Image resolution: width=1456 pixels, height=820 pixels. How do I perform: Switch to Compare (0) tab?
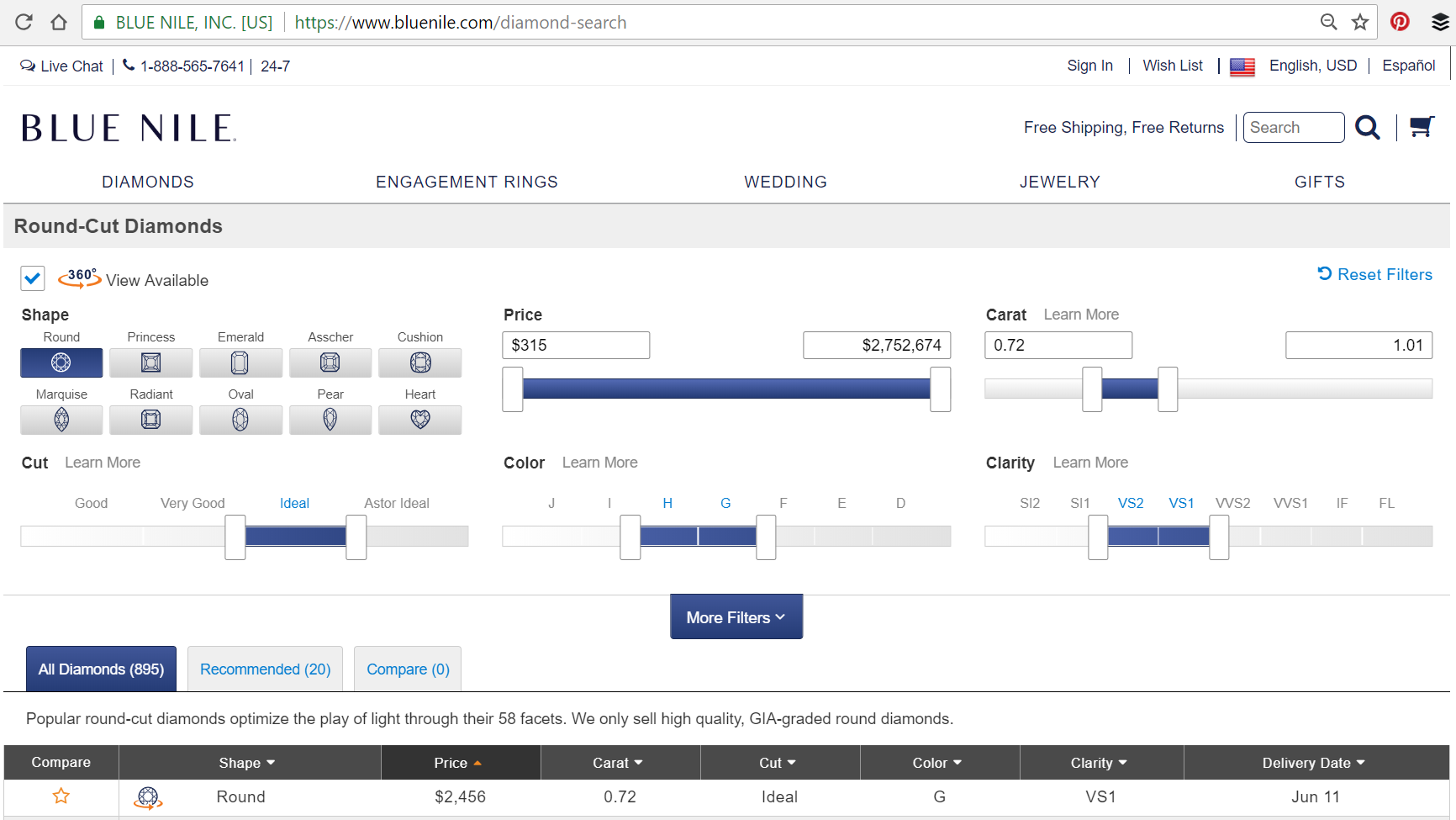coord(408,669)
